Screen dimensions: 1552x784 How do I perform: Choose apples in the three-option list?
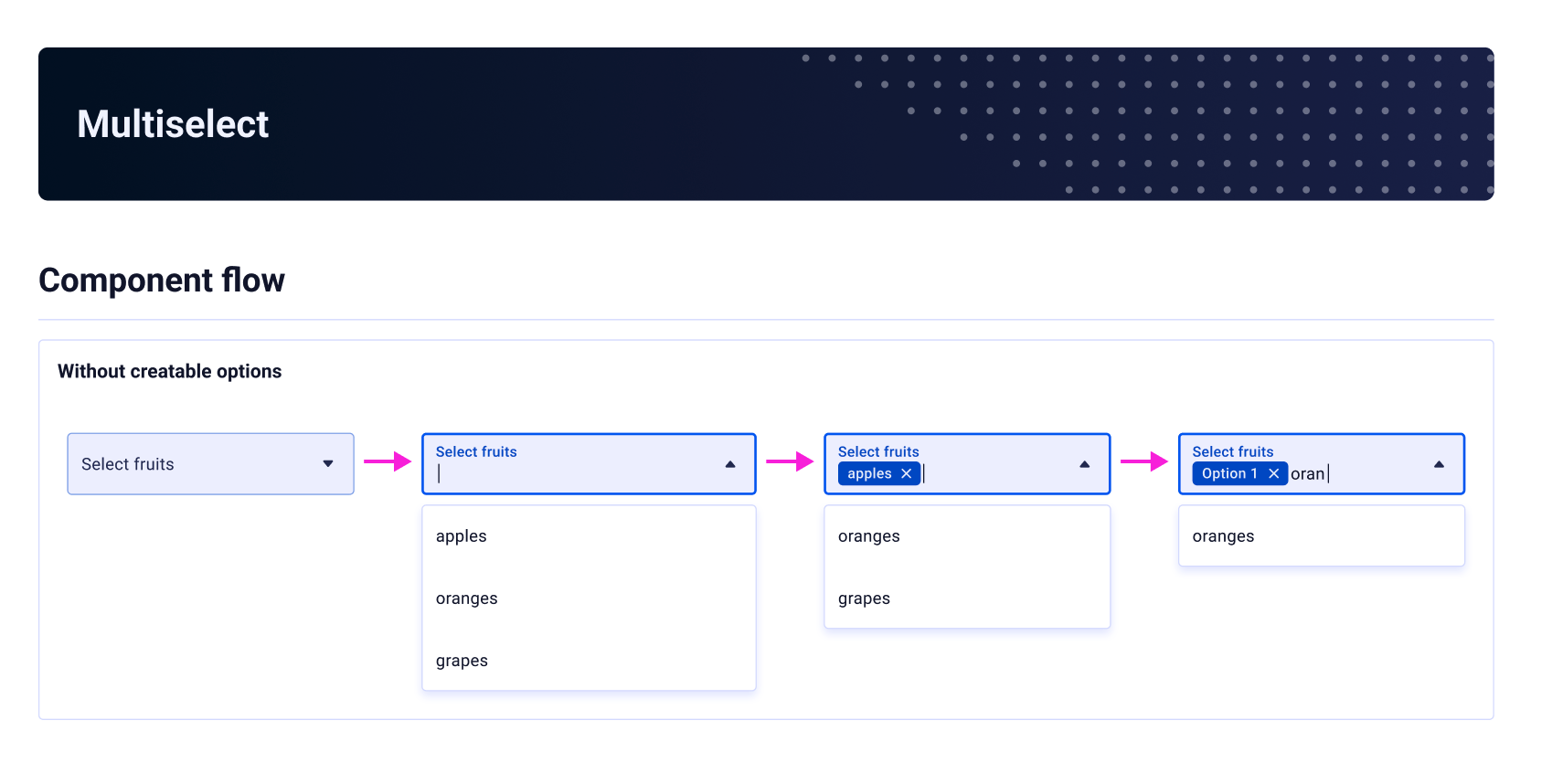[x=589, y=536]
